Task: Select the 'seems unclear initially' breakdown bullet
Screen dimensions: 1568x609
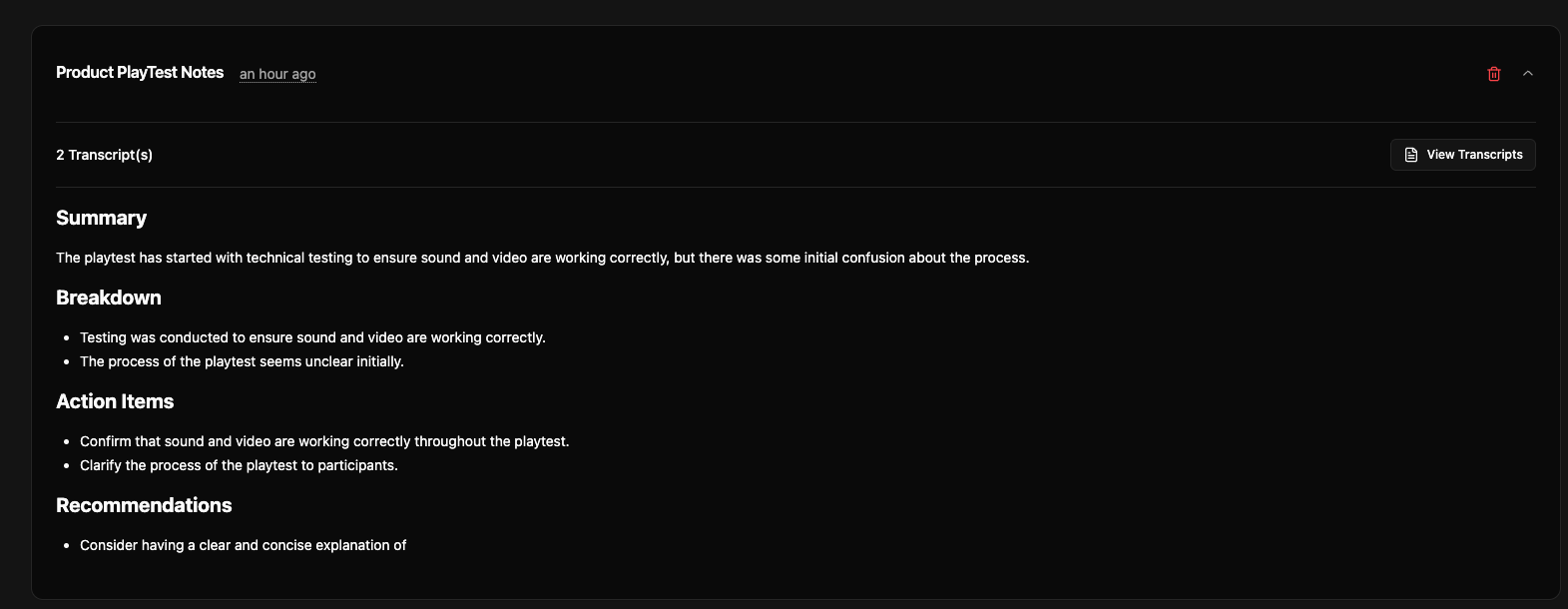Action: coord(242,361)
